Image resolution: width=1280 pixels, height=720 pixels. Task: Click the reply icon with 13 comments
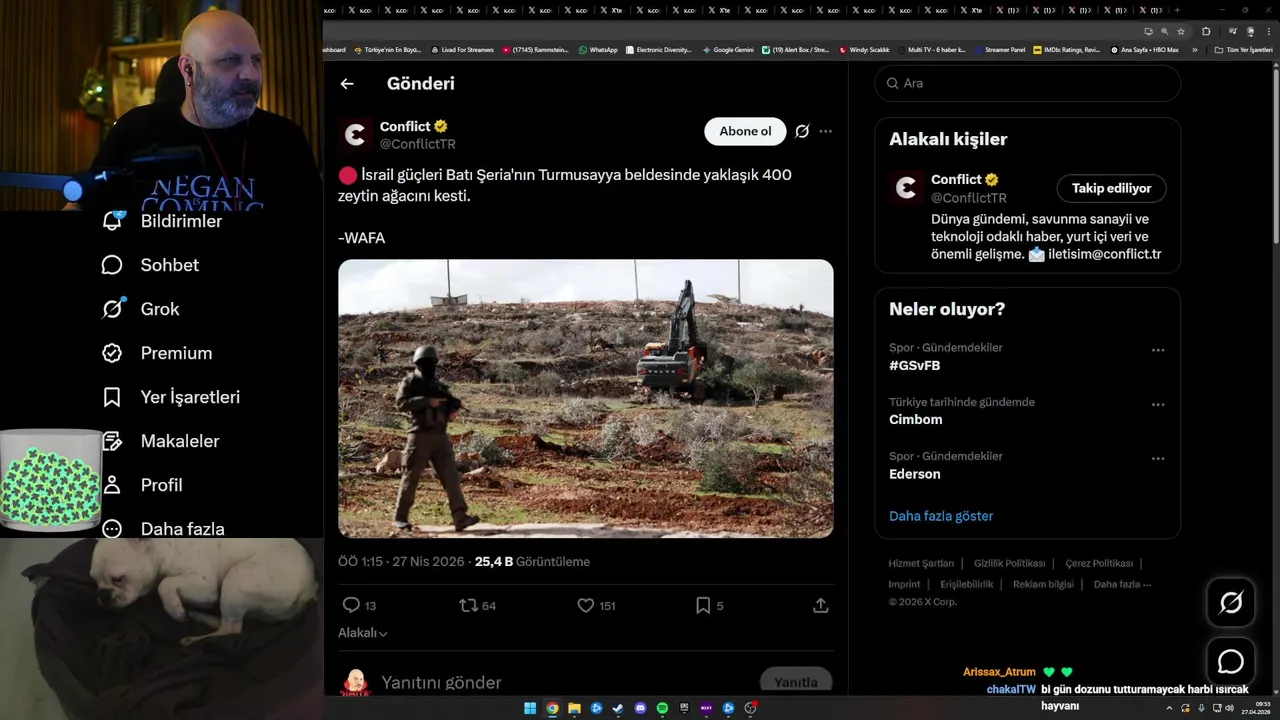tap(351, 605)
